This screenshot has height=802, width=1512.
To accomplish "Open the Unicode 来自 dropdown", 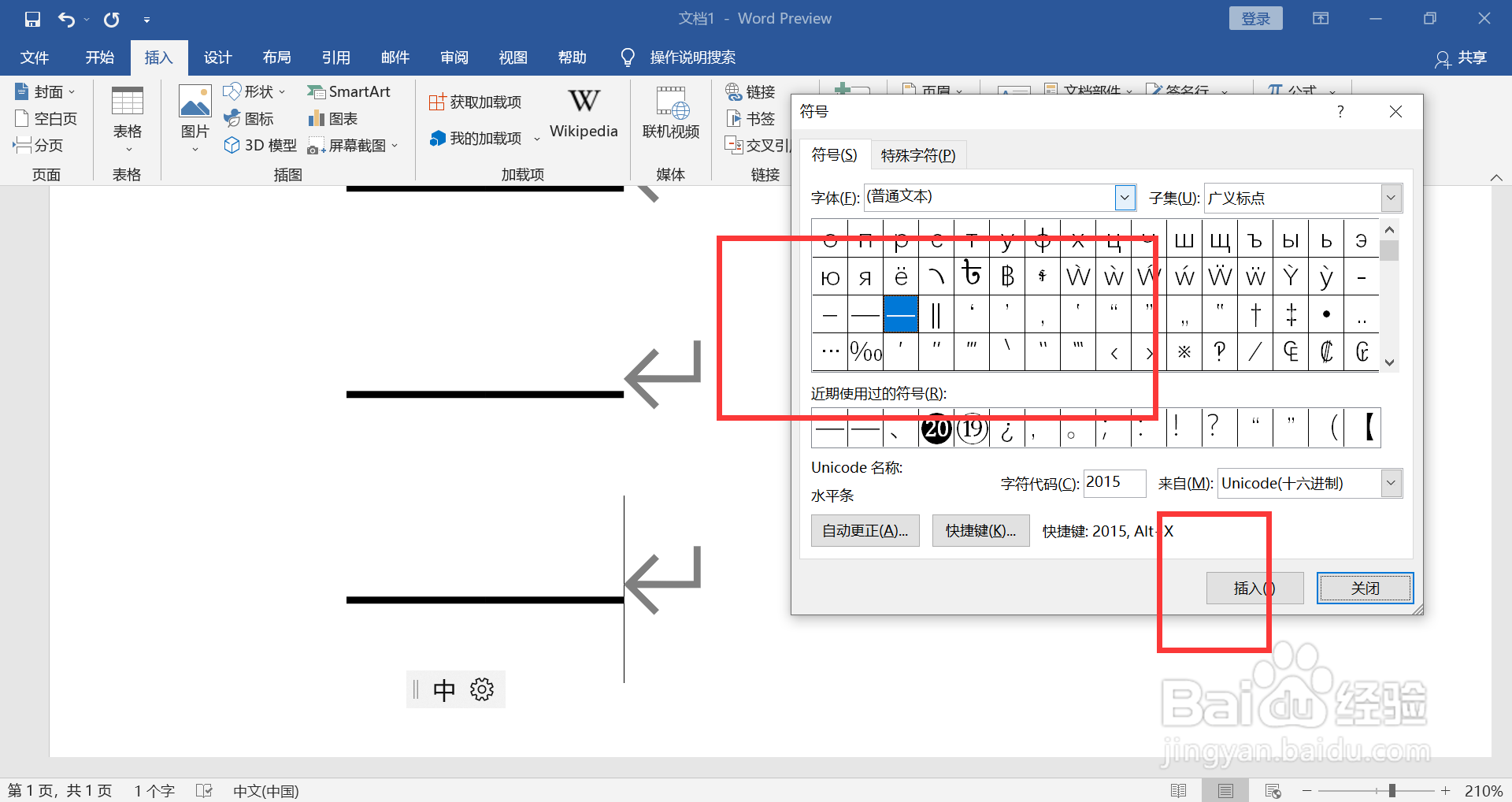I will pyautogui.click(x=1392, y=483).
